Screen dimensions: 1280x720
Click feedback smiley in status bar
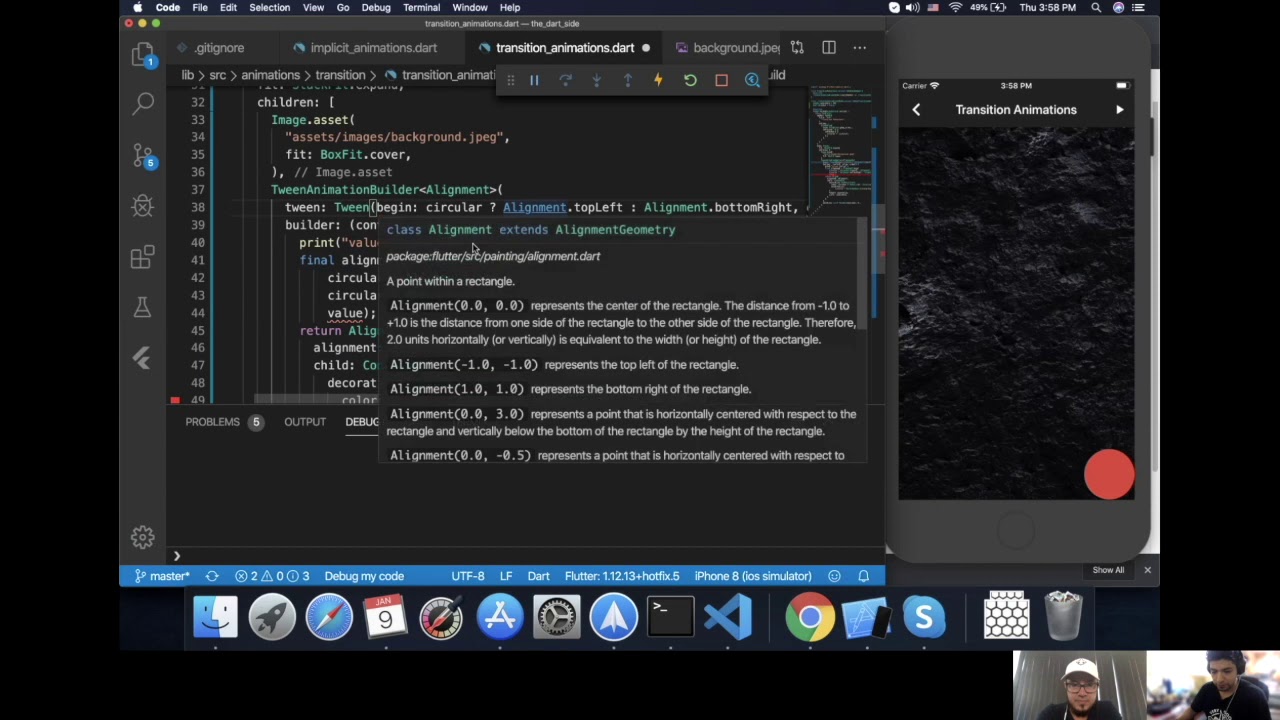[x=834, y=576]
